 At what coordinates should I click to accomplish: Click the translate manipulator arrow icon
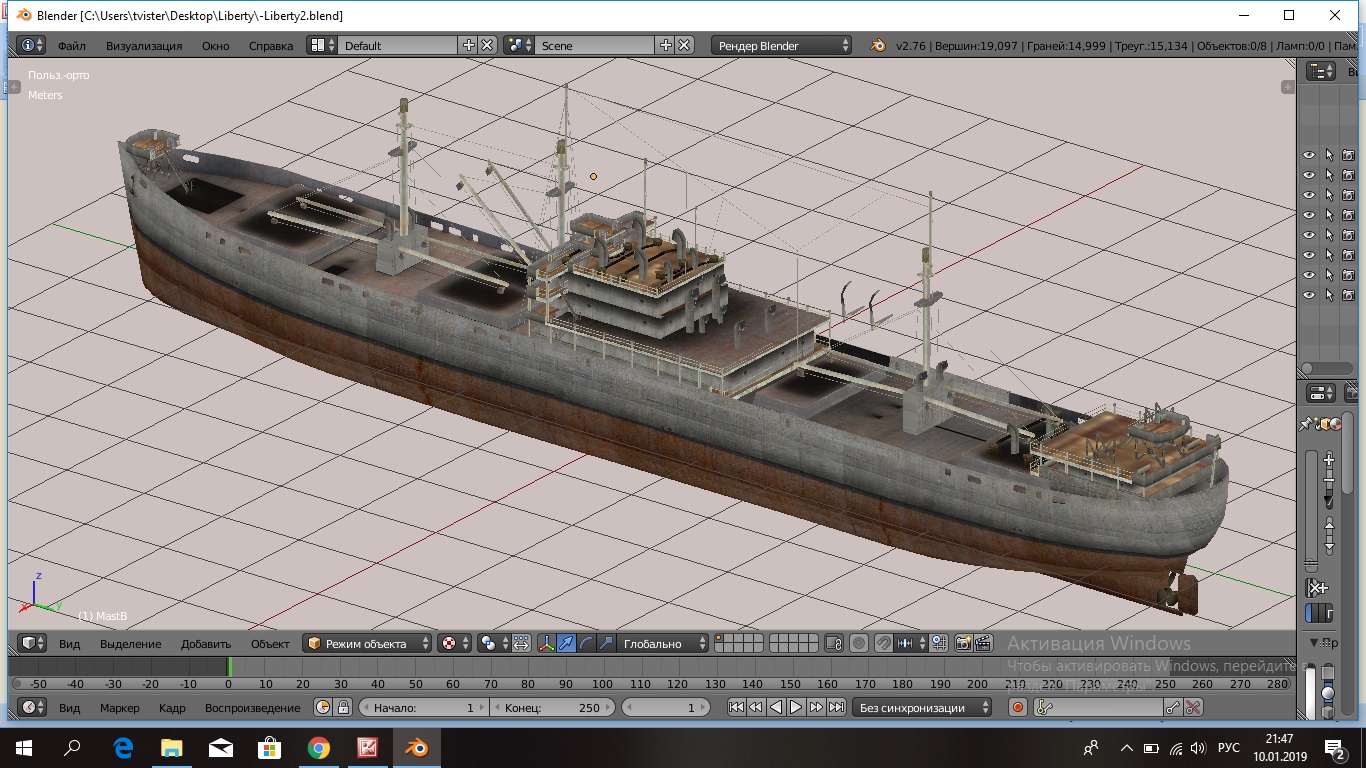[566, 643]
